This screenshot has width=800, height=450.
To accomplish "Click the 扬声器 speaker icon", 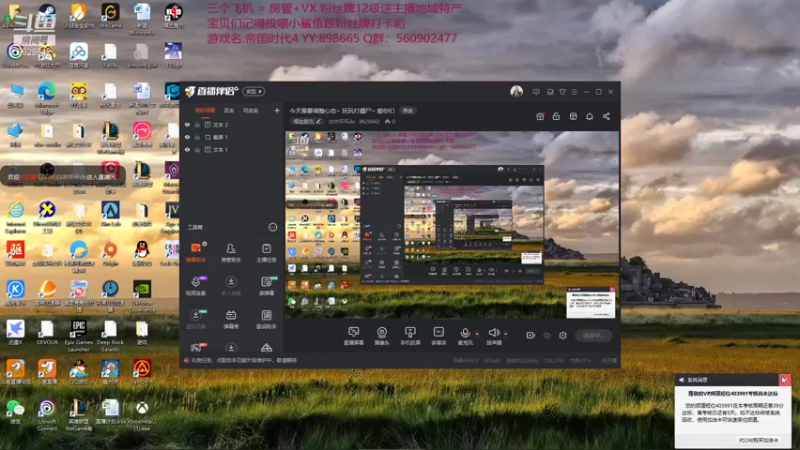I will coord(494,333).
